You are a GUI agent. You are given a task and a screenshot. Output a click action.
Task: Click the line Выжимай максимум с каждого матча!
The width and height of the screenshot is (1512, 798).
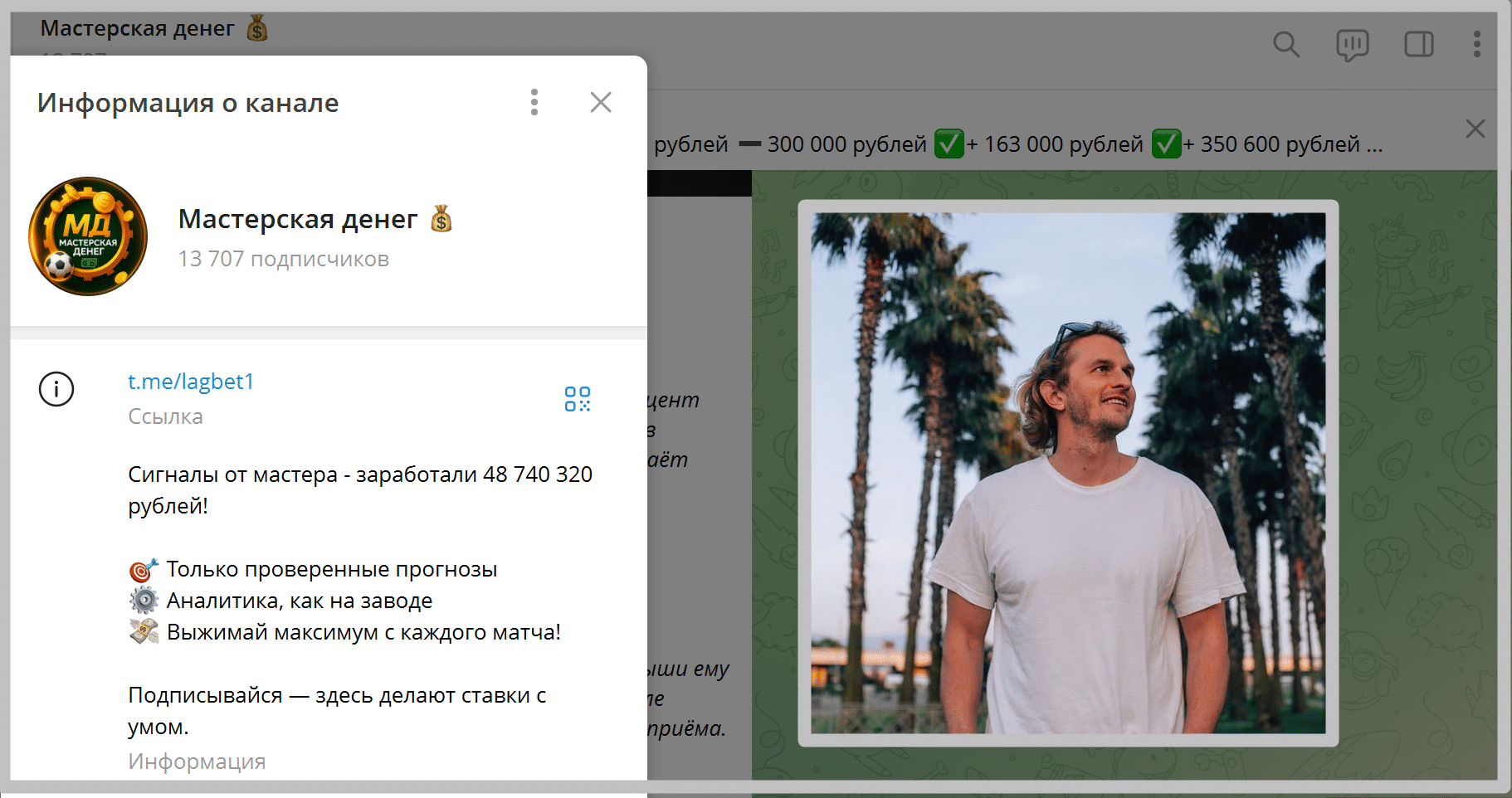coord(345,632)
